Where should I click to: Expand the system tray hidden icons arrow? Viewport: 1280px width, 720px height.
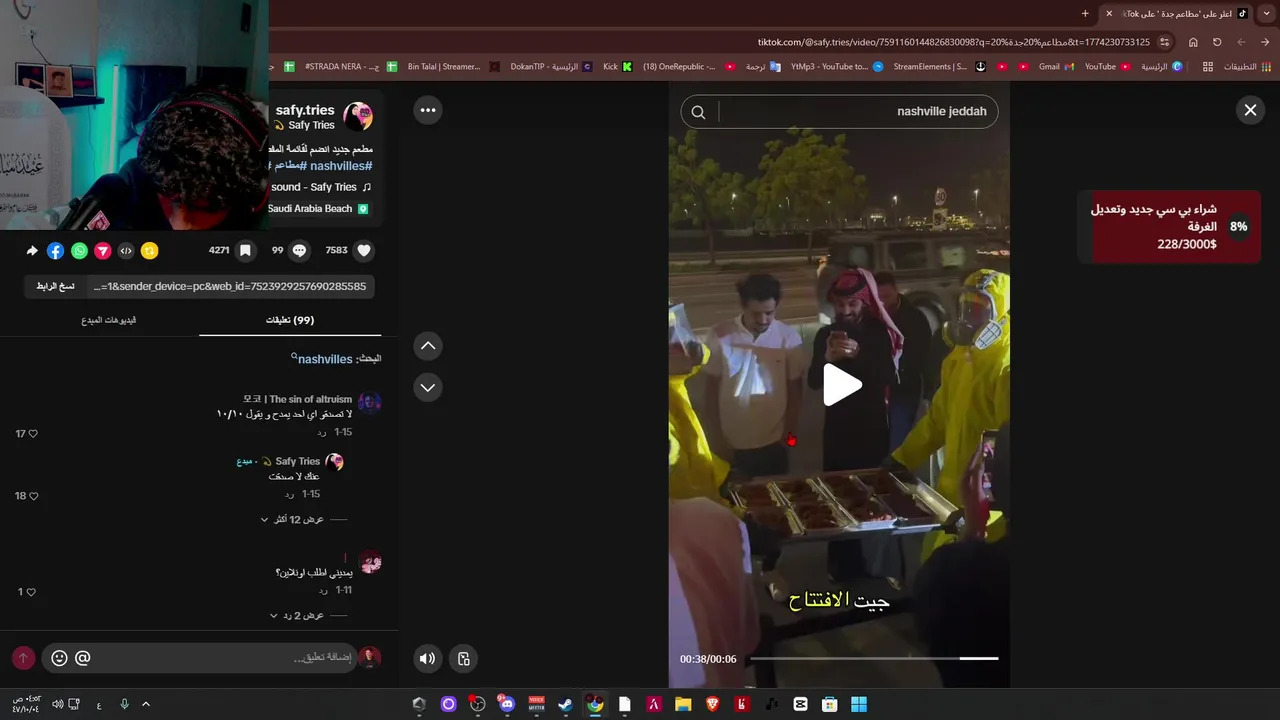point(146,704)
